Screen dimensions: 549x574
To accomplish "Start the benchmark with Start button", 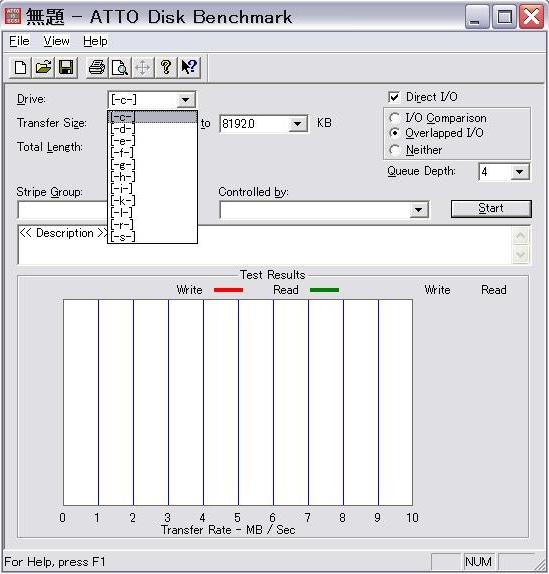I will pyautogui.click(x=491, y=208).
